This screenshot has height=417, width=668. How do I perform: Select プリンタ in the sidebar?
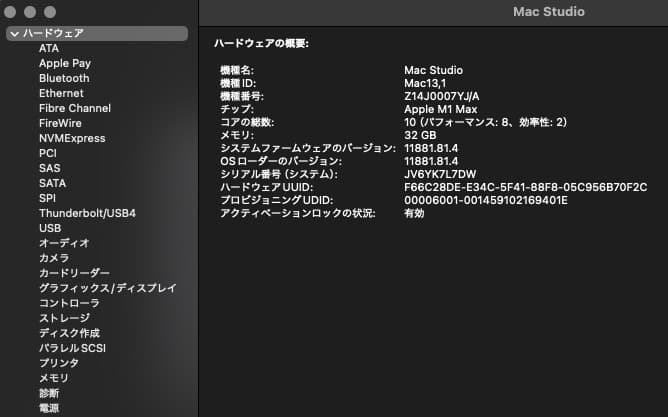59,363
